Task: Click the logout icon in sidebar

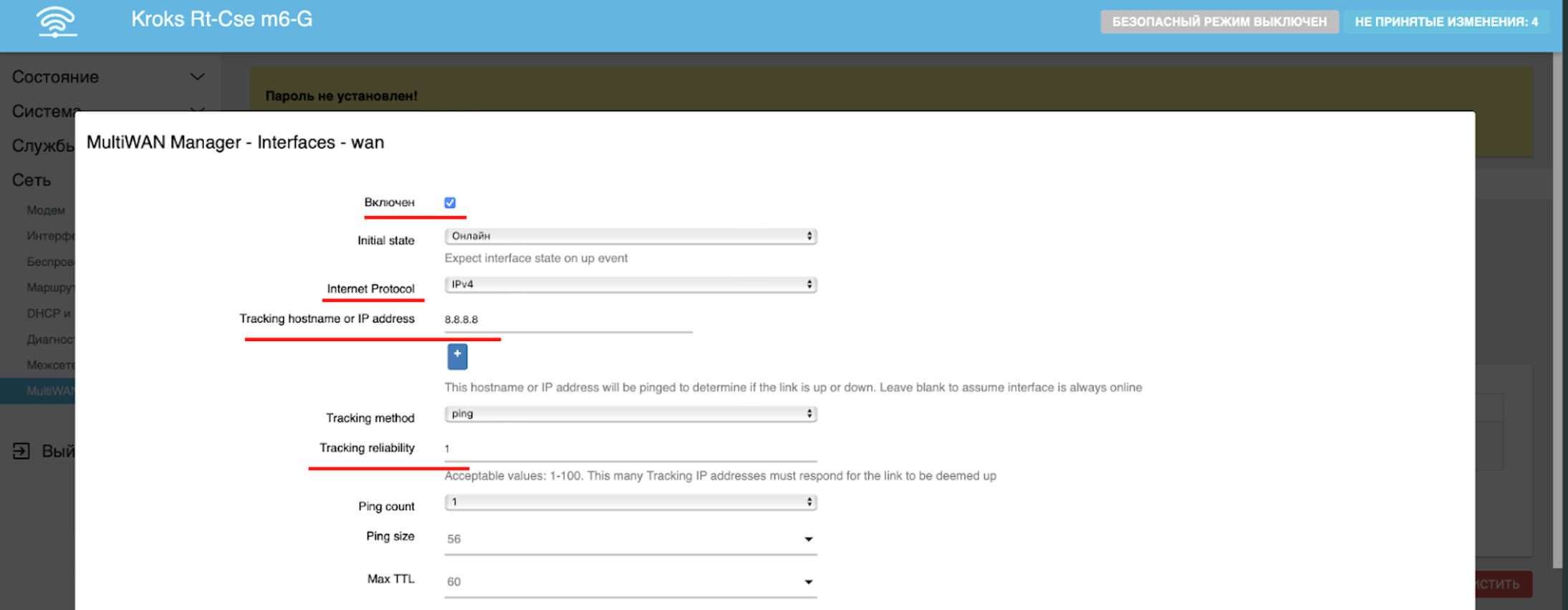Action: (21, 451)
